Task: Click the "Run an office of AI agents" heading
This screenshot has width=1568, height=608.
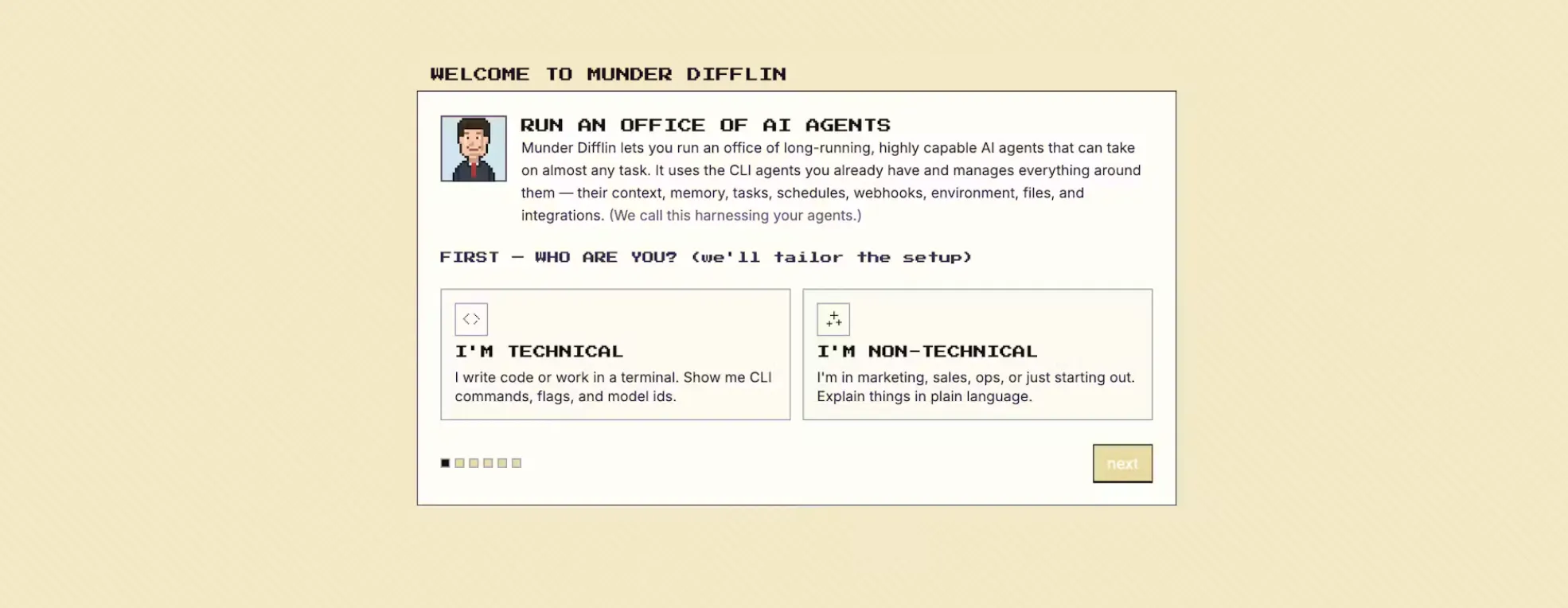Action: (705, 125)
